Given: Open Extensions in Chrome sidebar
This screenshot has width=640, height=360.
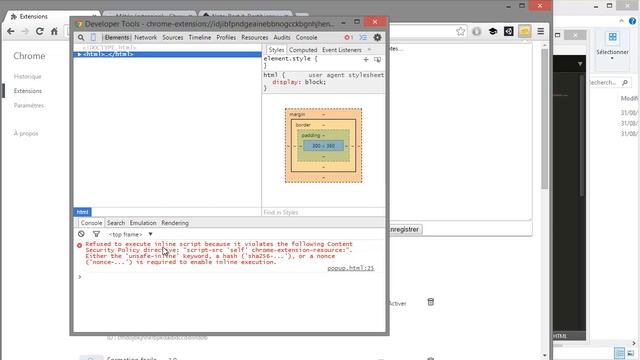Looking at the screenshot, I should (x=28, y=91).
